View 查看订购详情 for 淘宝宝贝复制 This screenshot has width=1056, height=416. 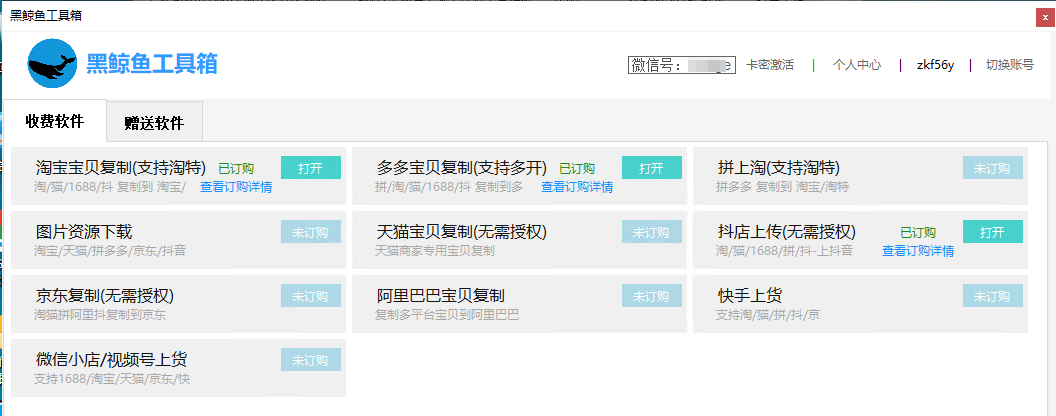pos(236,187)
